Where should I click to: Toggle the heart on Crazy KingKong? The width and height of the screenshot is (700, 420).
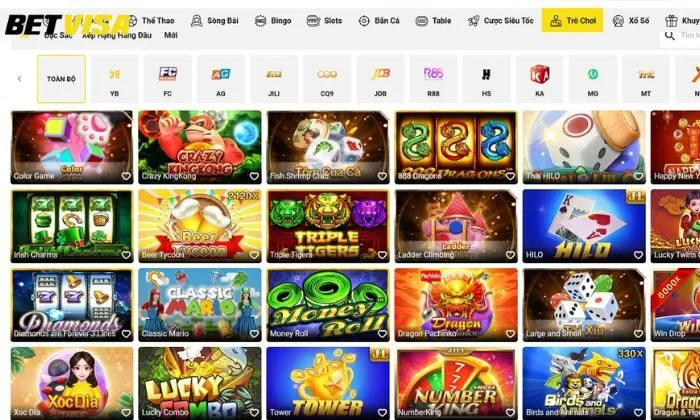click(254, 176)
